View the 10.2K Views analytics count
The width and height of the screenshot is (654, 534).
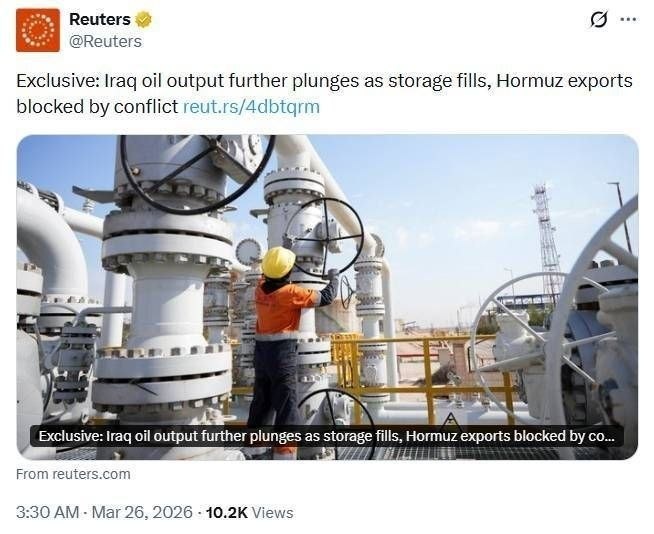[249, 512]
